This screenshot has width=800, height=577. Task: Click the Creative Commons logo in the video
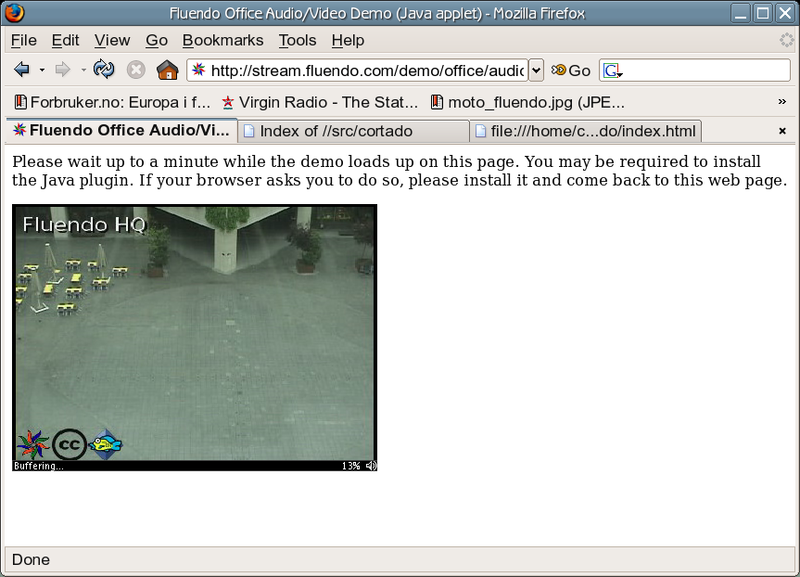coord(69,444)
